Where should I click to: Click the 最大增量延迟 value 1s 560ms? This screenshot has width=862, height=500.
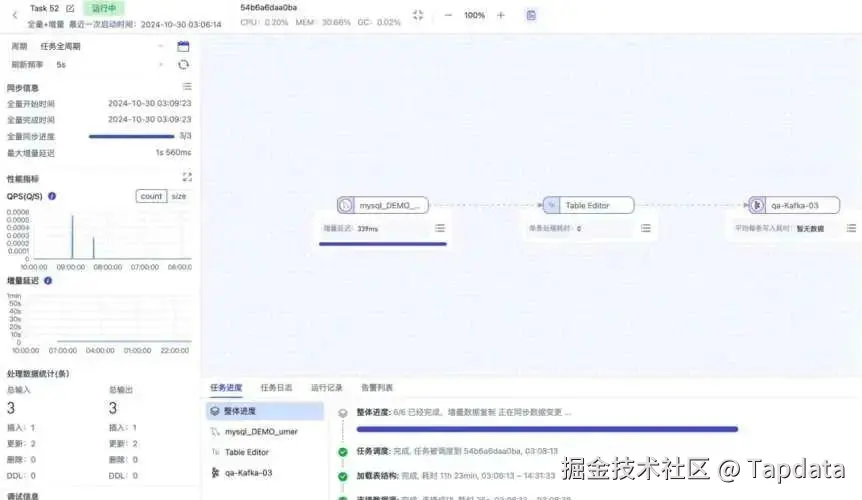[x=173, y=152]
